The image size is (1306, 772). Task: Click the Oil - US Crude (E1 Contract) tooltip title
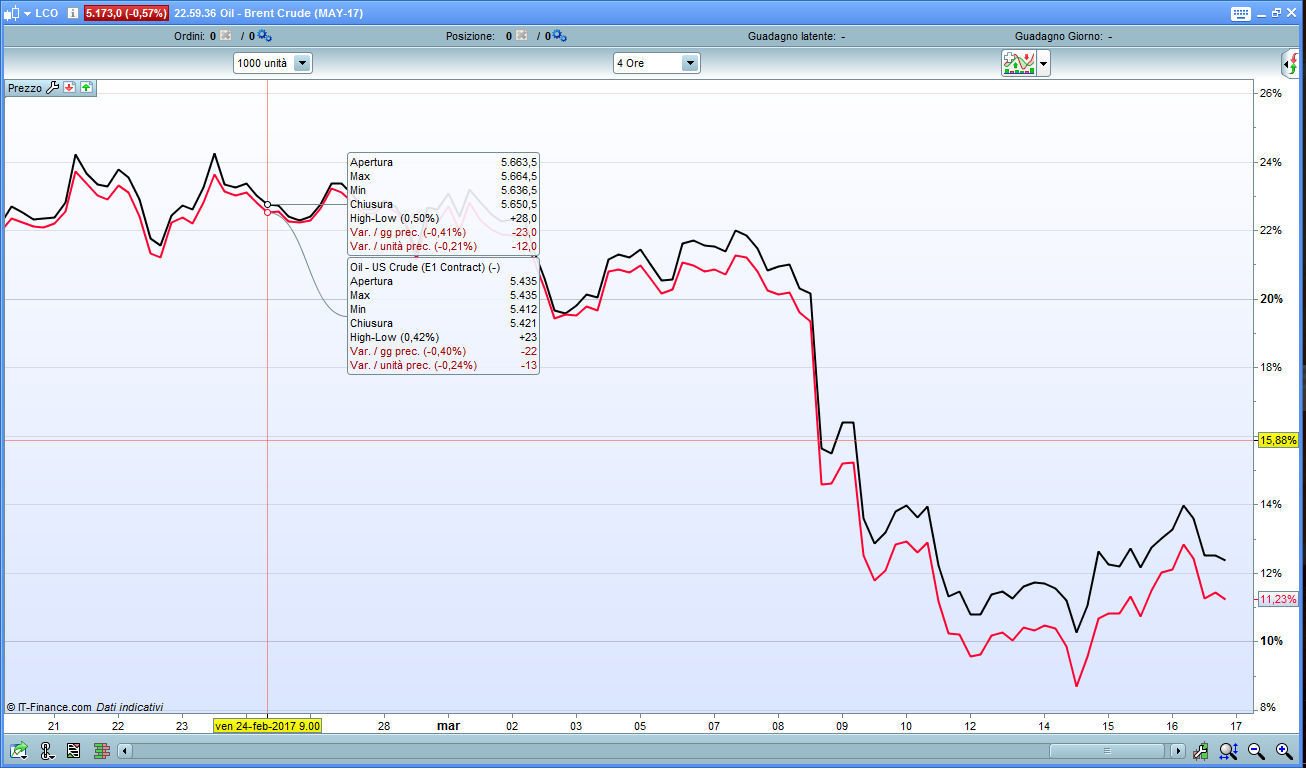425,267
